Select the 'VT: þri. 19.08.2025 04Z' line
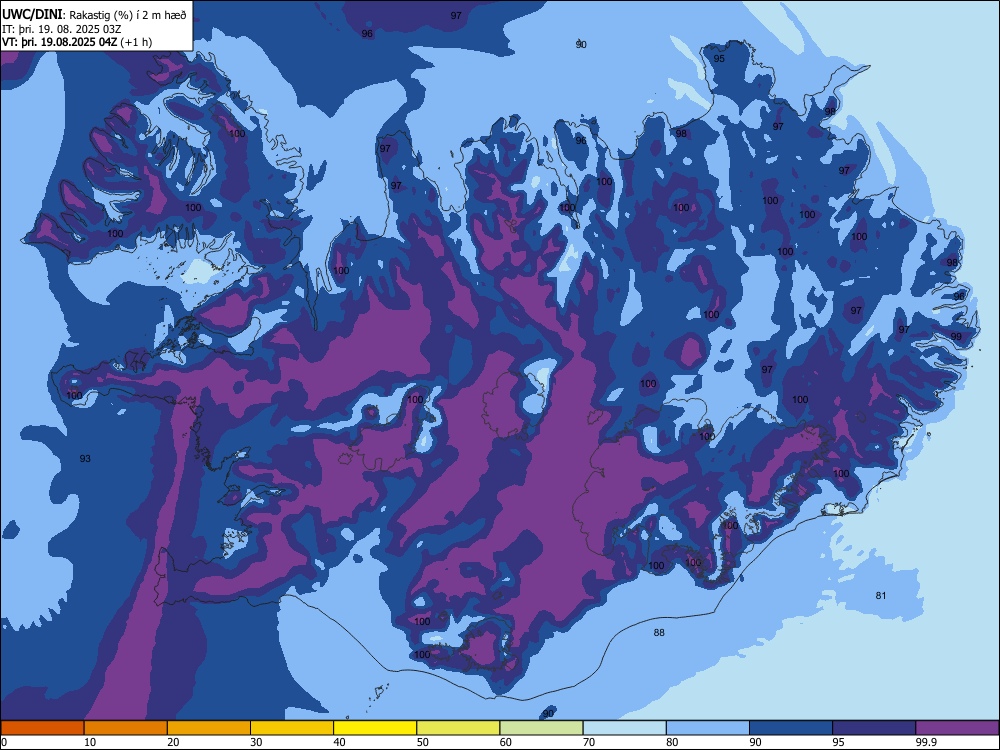 click(59, 42)
